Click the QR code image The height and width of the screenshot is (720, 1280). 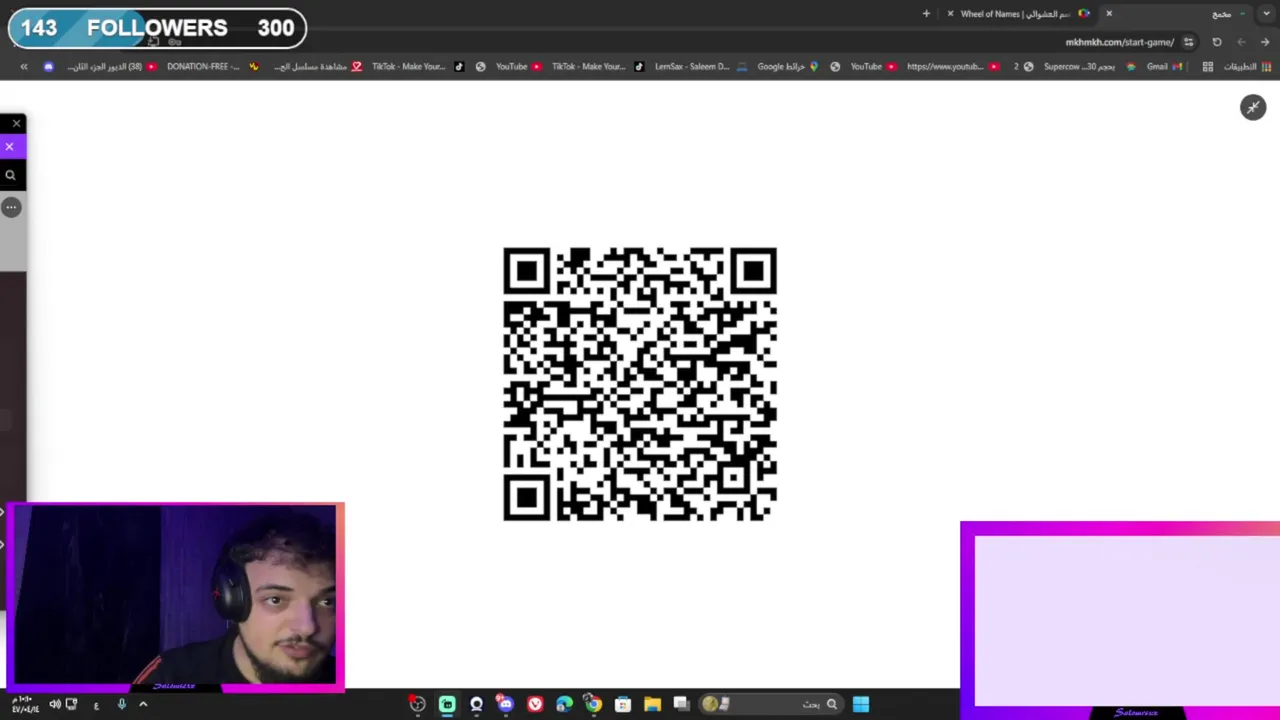pos(640,384)
